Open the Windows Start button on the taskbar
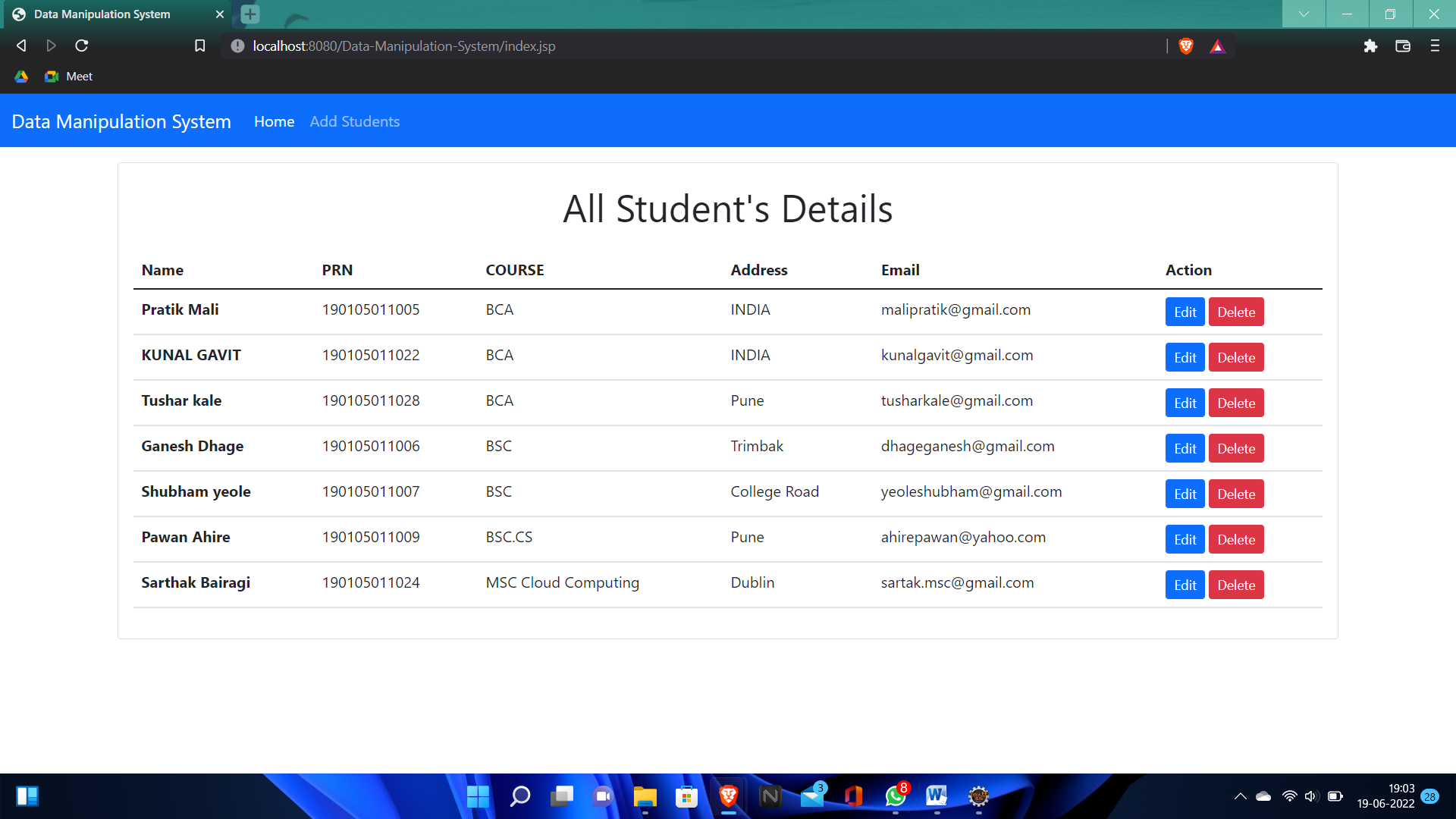Image resolution: width=1456 pixels, height=819 pixels. point(478,796)
